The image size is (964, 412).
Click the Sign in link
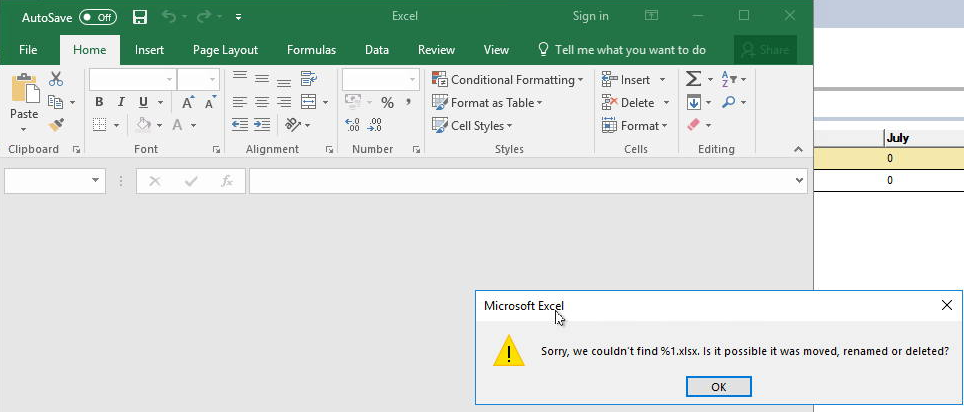click(x=590, y=16)
